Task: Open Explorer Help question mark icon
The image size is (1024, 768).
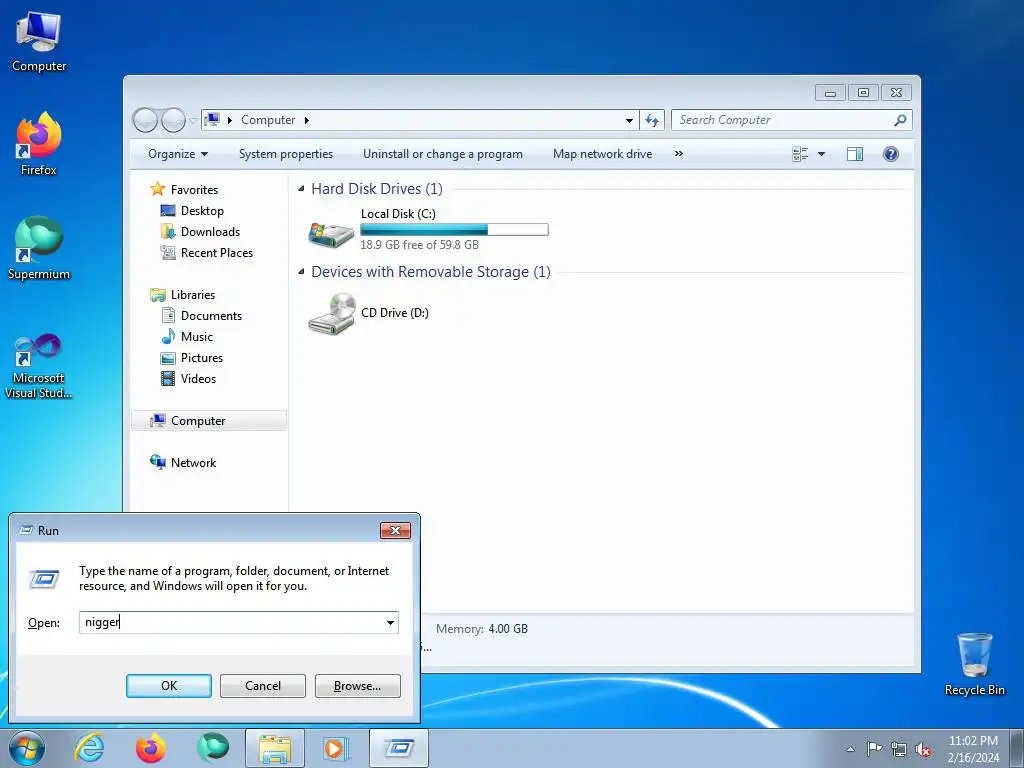Action: [x=890, y=154]
